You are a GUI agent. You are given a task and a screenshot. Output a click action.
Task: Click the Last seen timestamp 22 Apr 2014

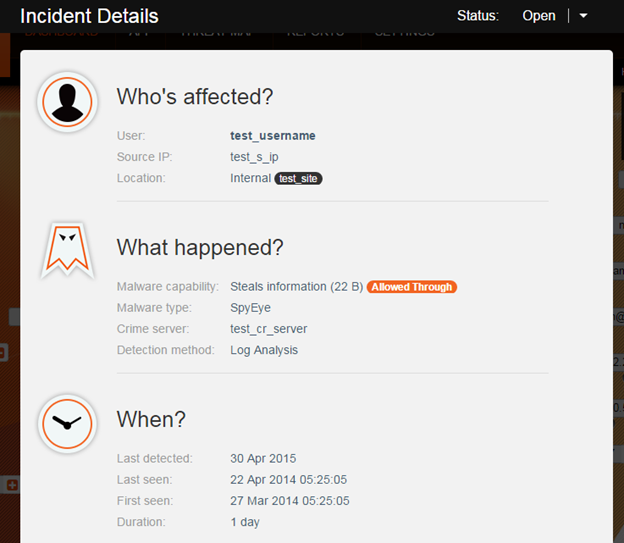[x=289, y=479]
